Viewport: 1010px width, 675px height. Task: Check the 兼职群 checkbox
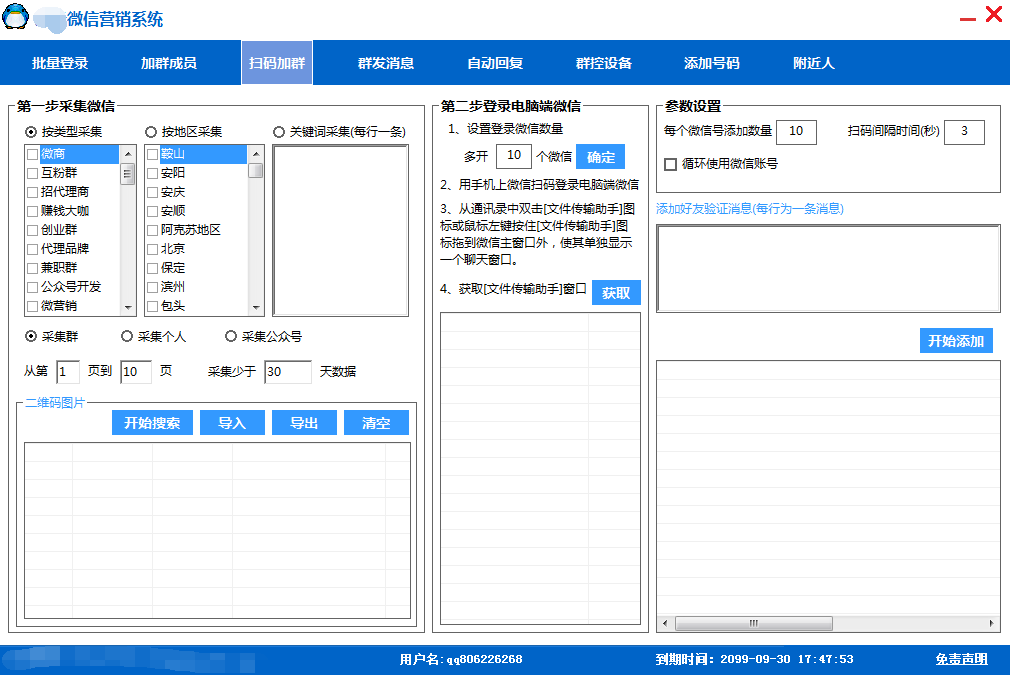point(33,269)
